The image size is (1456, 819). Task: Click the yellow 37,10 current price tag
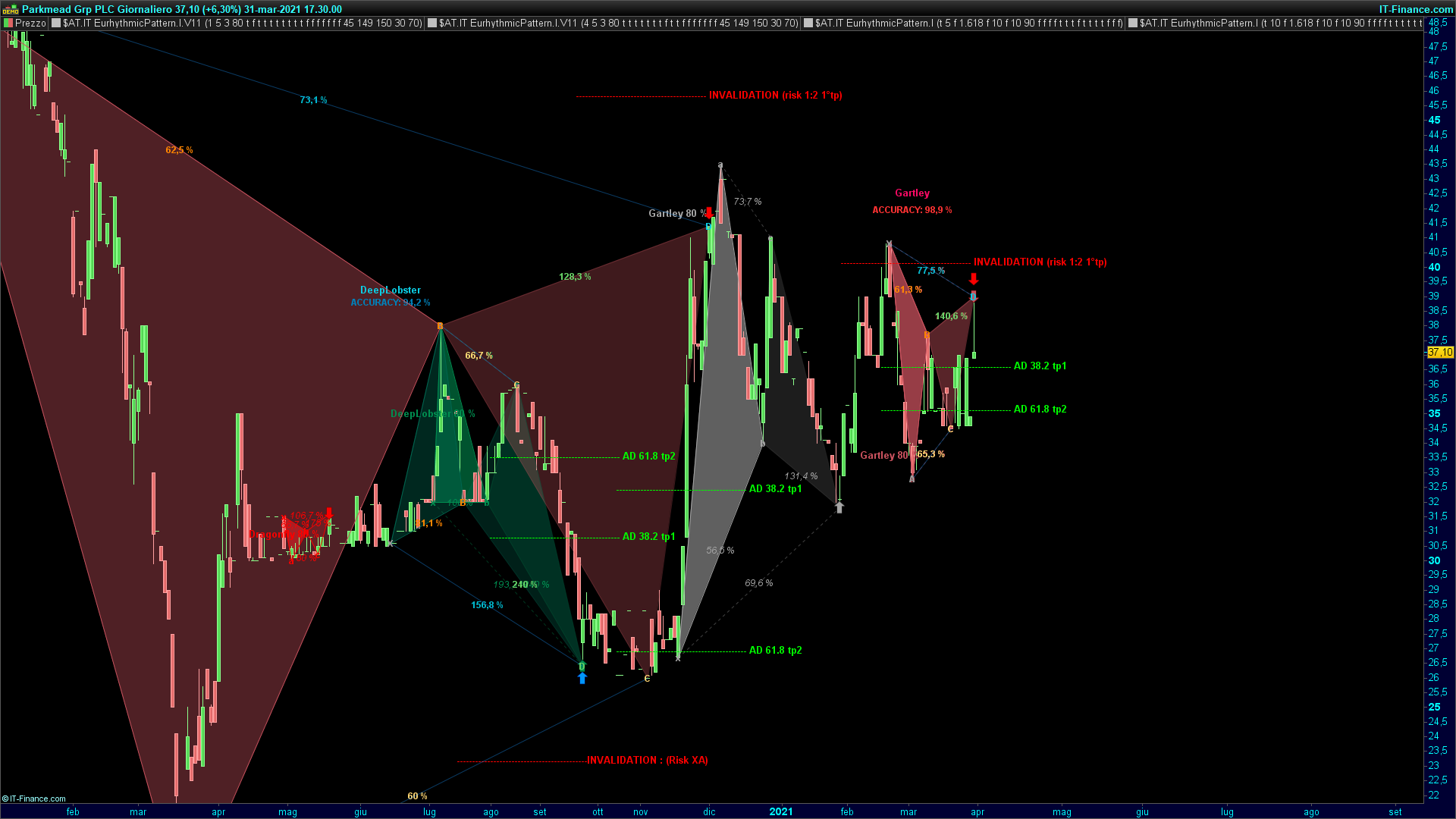[1440, 353]
